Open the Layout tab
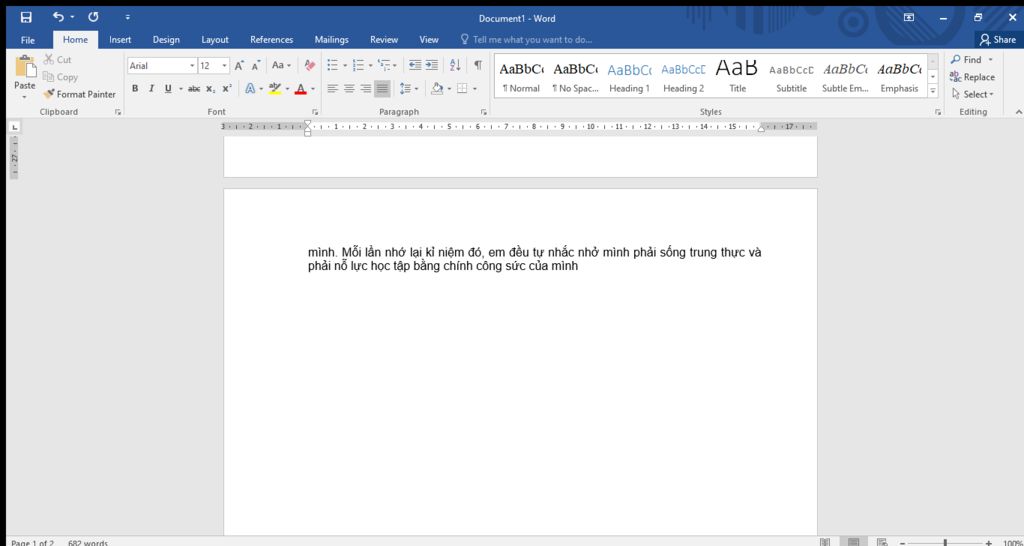Image resolution: width=1024 pixels, height=546 pixels. pyautogui.click(x=215, y=40)
